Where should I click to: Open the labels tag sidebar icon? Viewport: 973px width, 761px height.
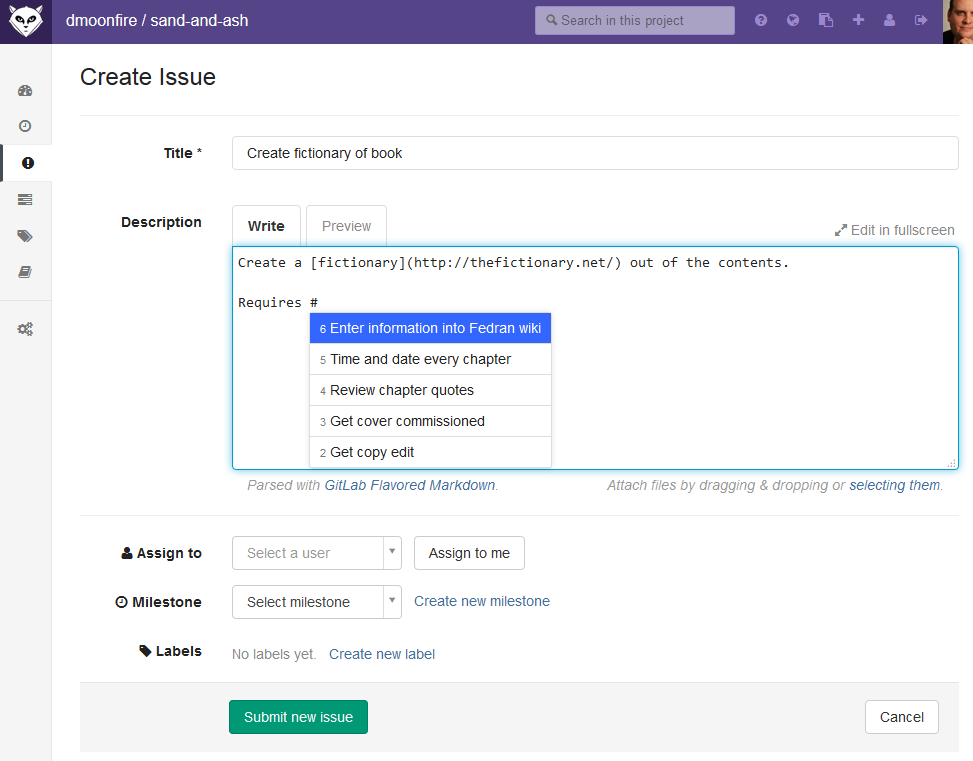click(x=25, y=236)
